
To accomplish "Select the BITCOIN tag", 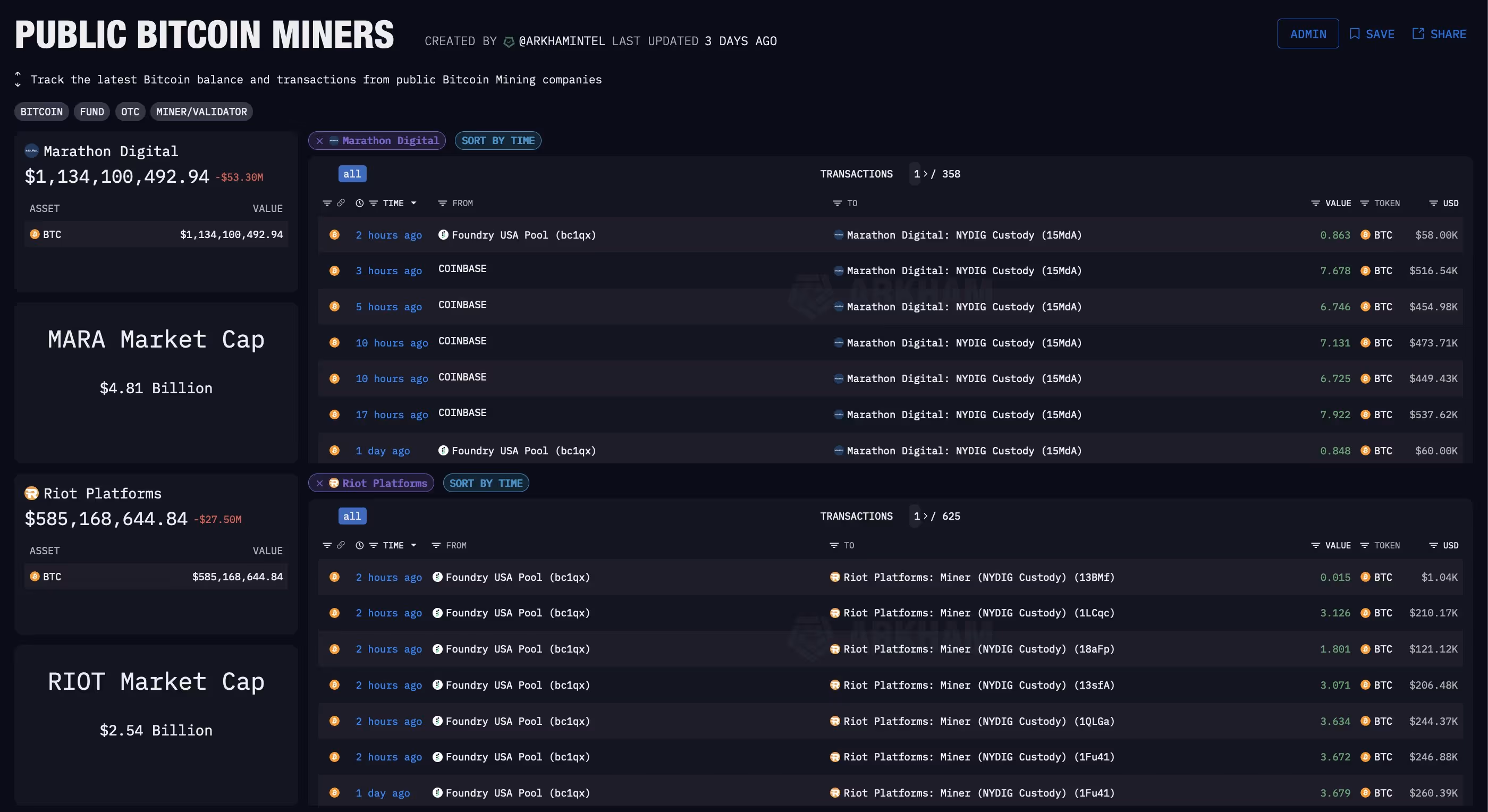I will 41,112.
